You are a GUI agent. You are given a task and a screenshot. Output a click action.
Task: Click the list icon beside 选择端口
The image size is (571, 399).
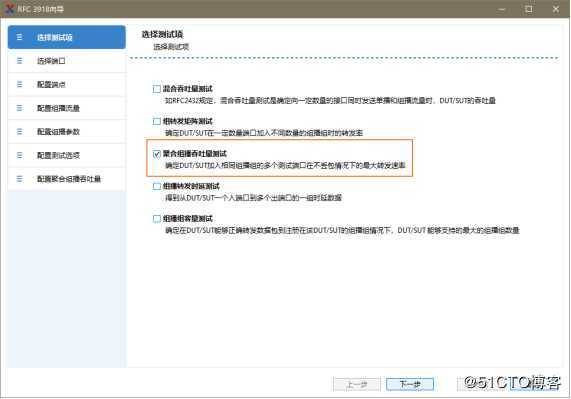tap(19, 60)
